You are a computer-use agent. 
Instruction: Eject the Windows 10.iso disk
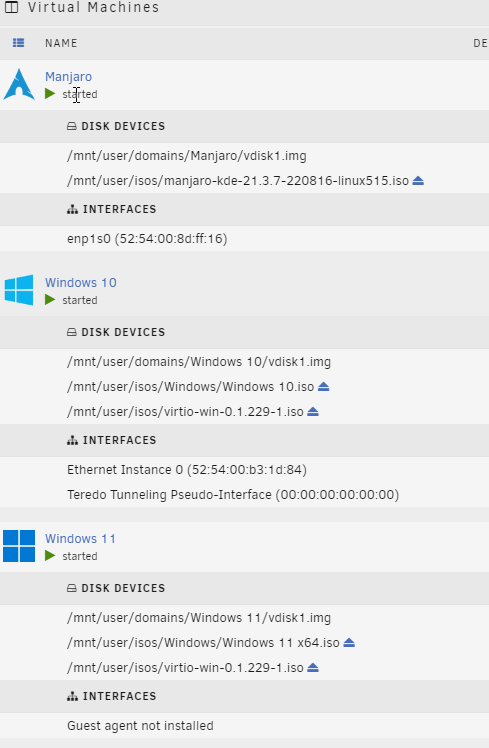coord(324,386)
